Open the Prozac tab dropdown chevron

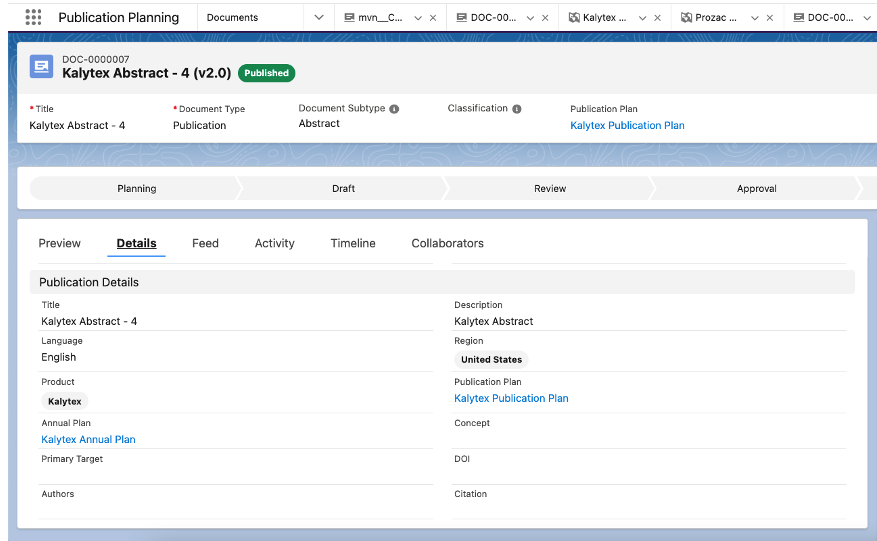click(x=754, y=18)
